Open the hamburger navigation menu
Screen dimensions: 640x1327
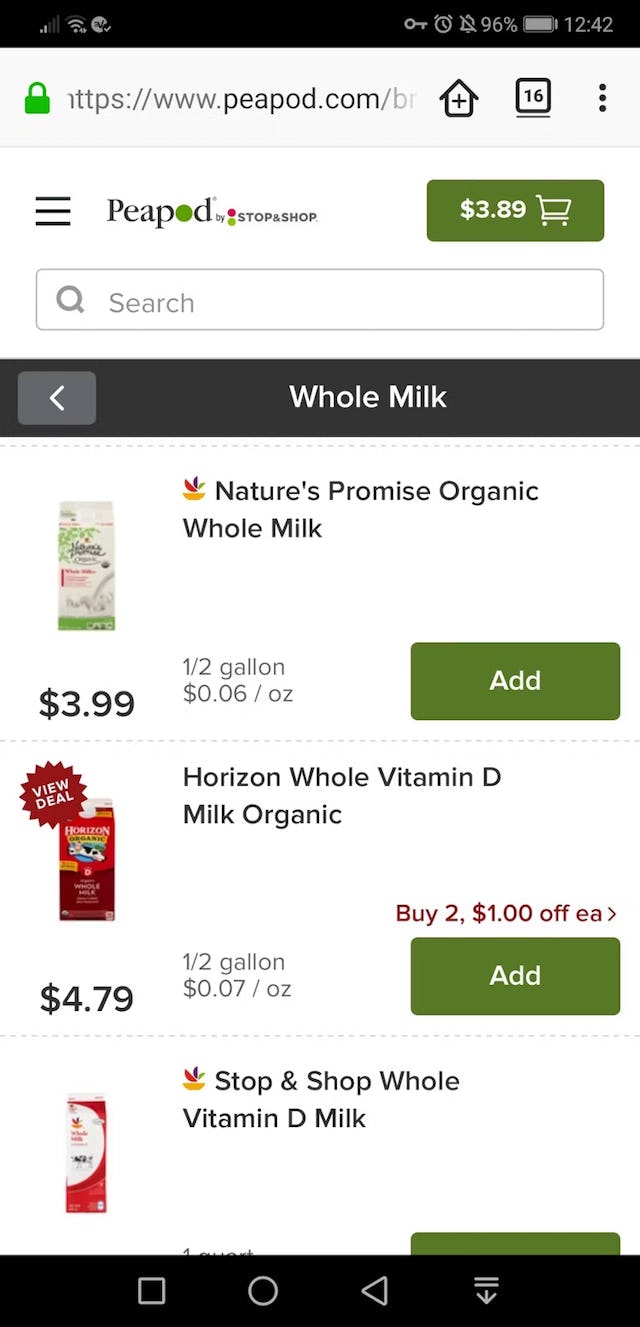[52, 211]
